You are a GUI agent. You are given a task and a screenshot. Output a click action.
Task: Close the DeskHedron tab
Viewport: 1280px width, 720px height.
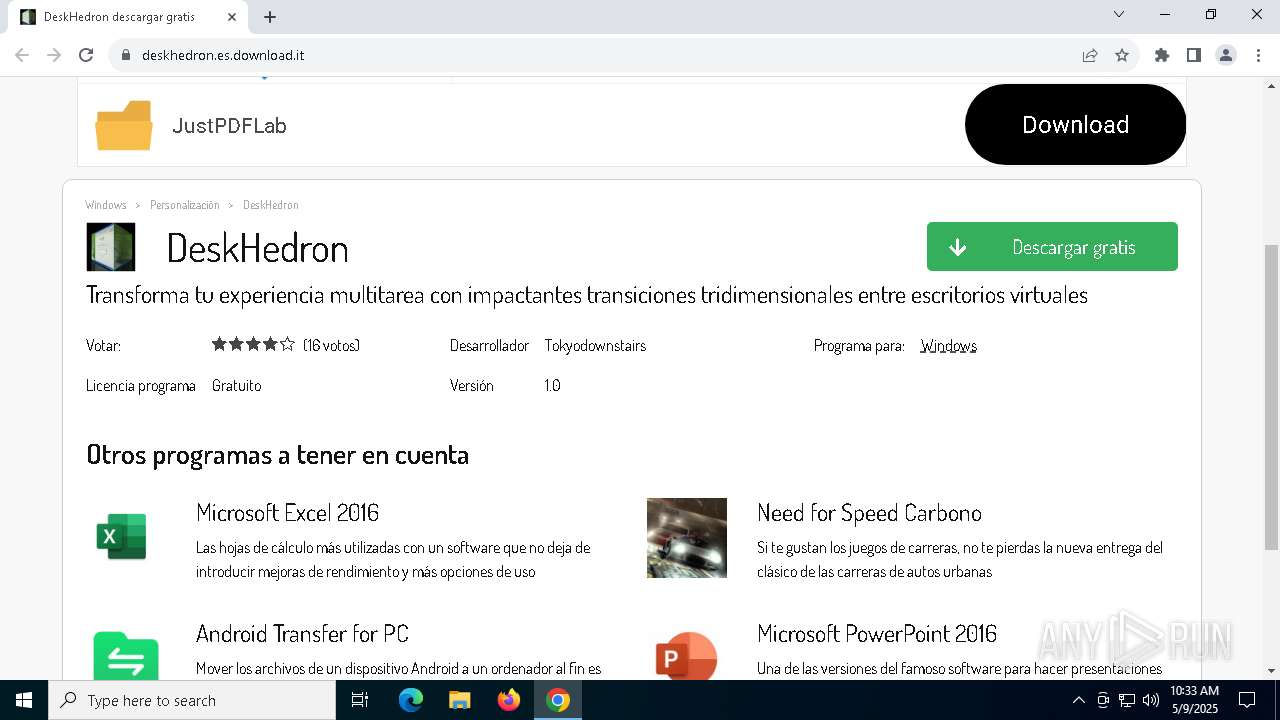(x=232, y=17)
